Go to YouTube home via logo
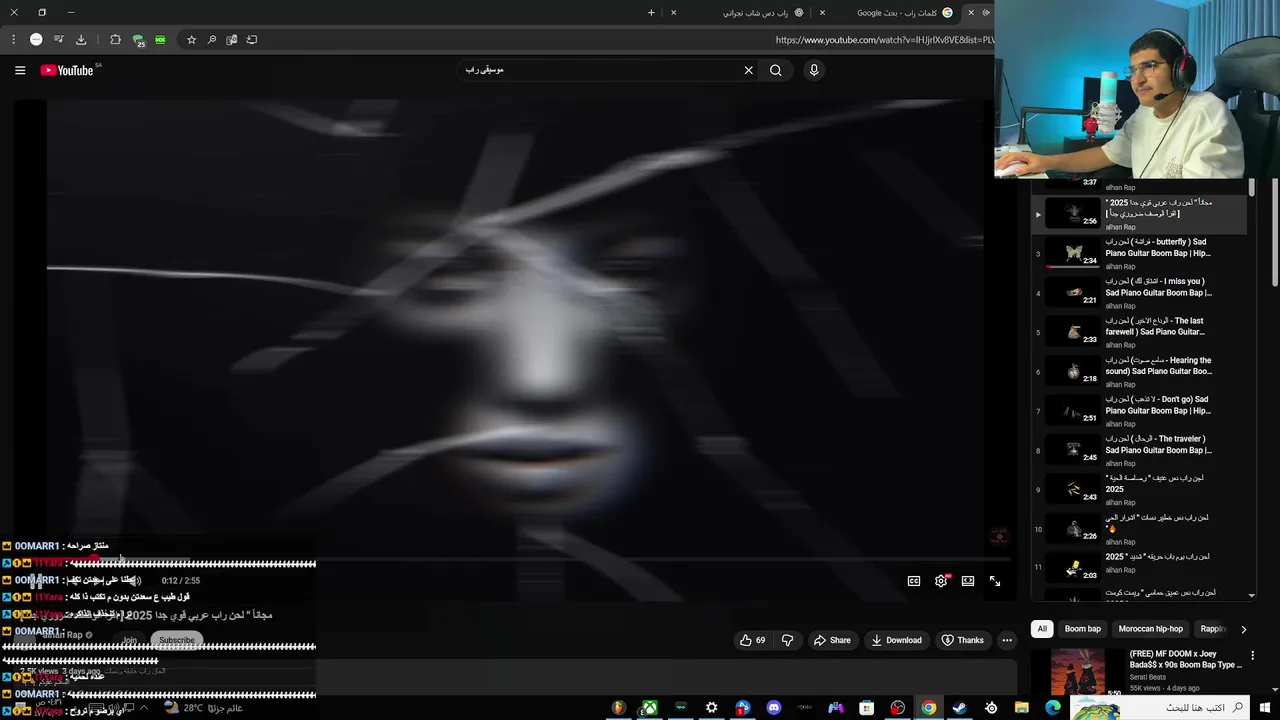The height and width of the screenshot is (720, 1280). [x=67, y=70]
